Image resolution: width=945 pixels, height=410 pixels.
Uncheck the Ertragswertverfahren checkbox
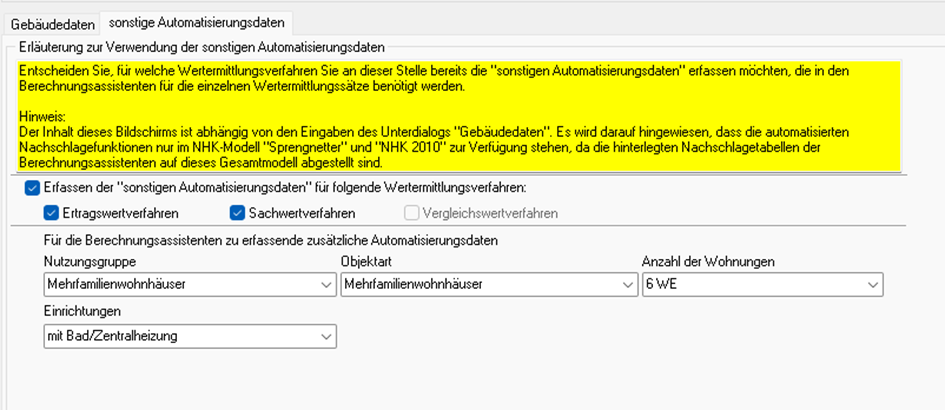tap(51, 212)
